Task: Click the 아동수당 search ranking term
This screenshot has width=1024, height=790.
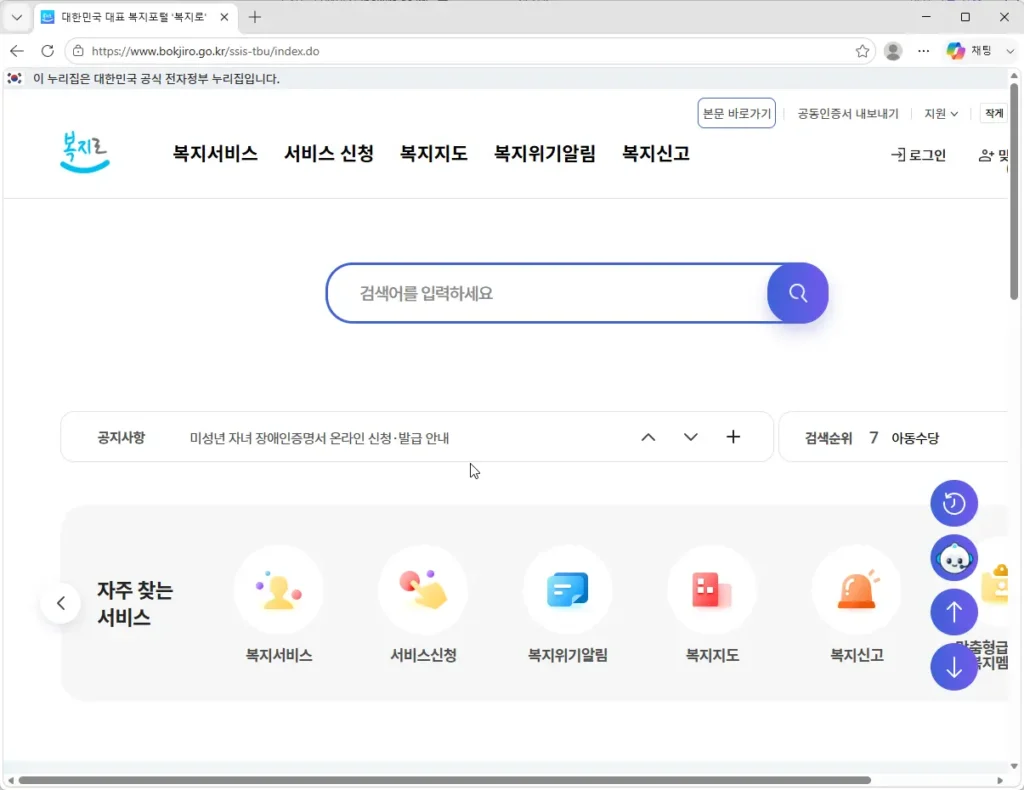Action: tap(915, 438)
